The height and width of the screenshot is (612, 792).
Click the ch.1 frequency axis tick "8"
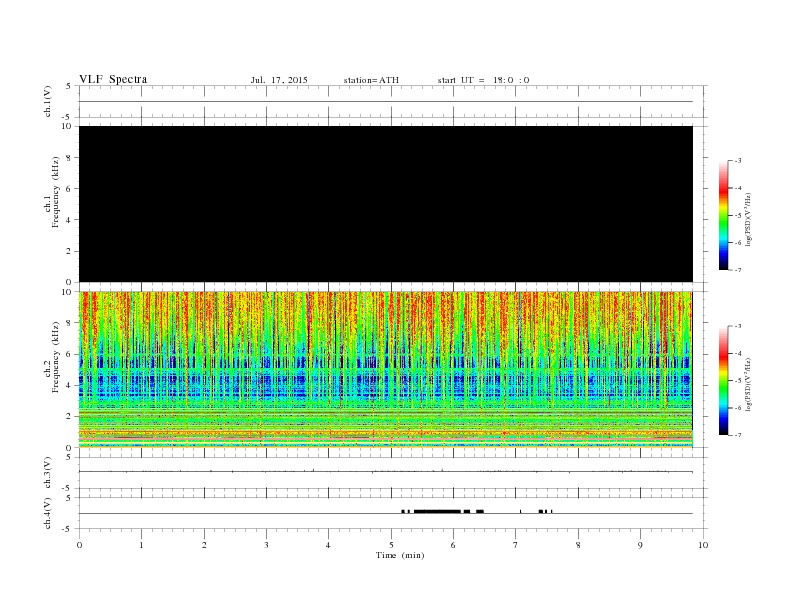click(69, 158)
